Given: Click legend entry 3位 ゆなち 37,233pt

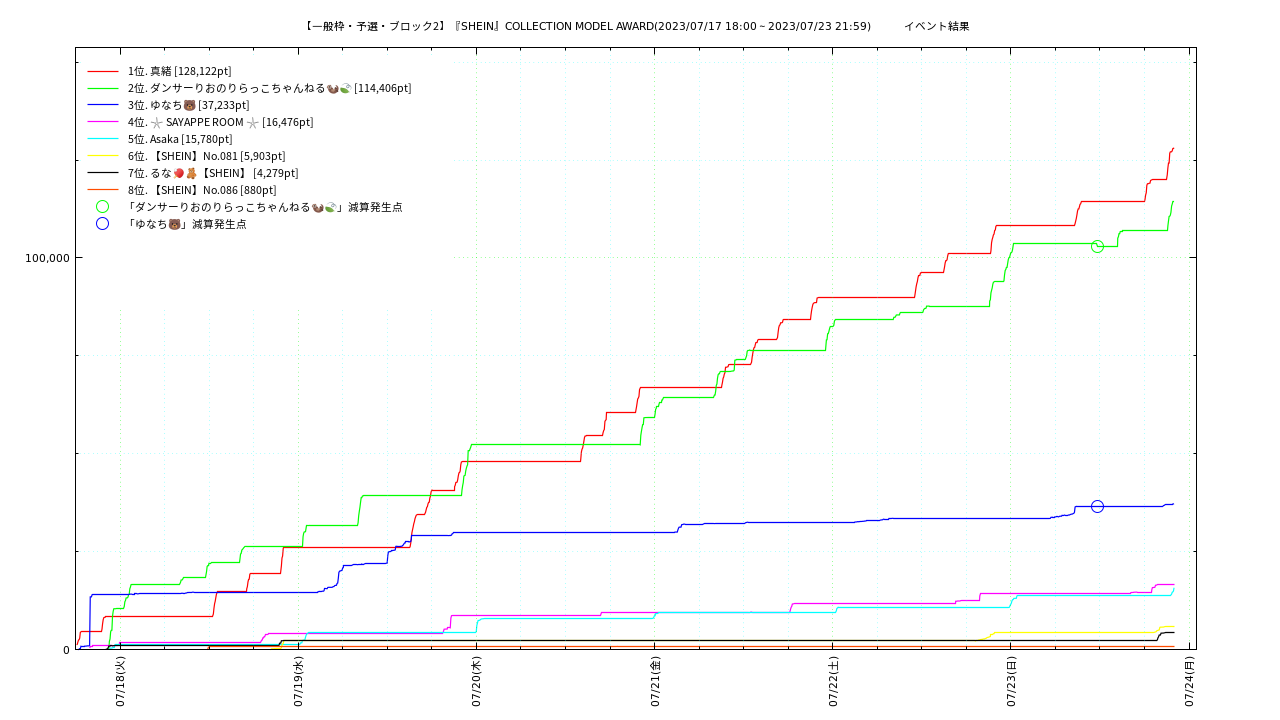Looking at the screenshot, I should (x=188, y=105).
